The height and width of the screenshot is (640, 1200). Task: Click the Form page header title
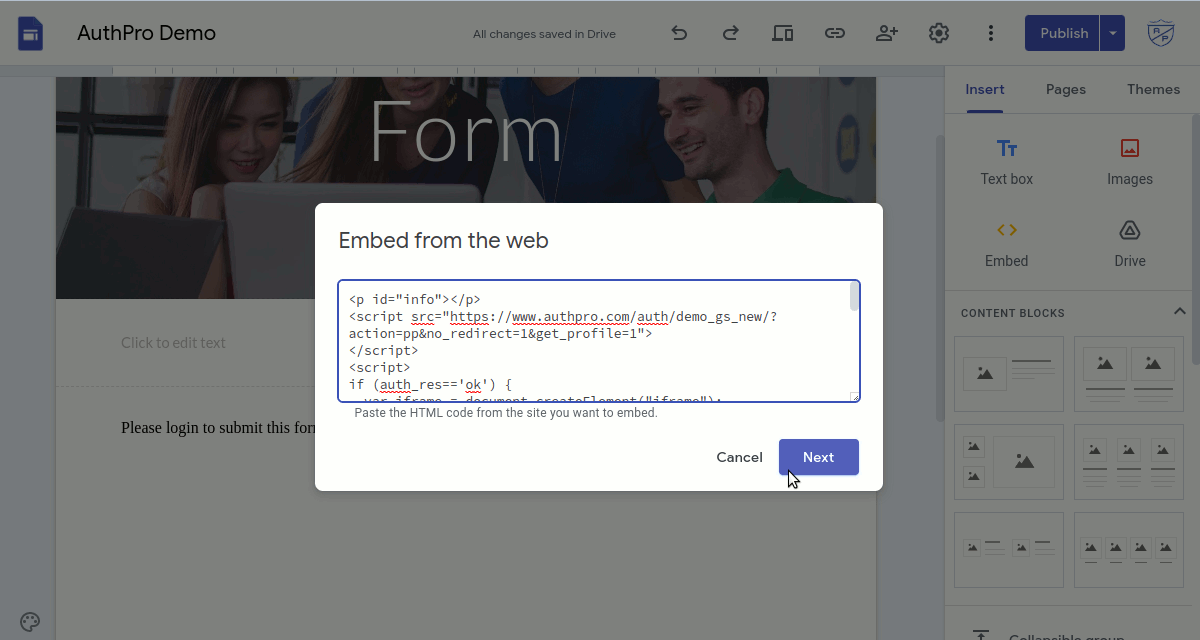(466, 133)
